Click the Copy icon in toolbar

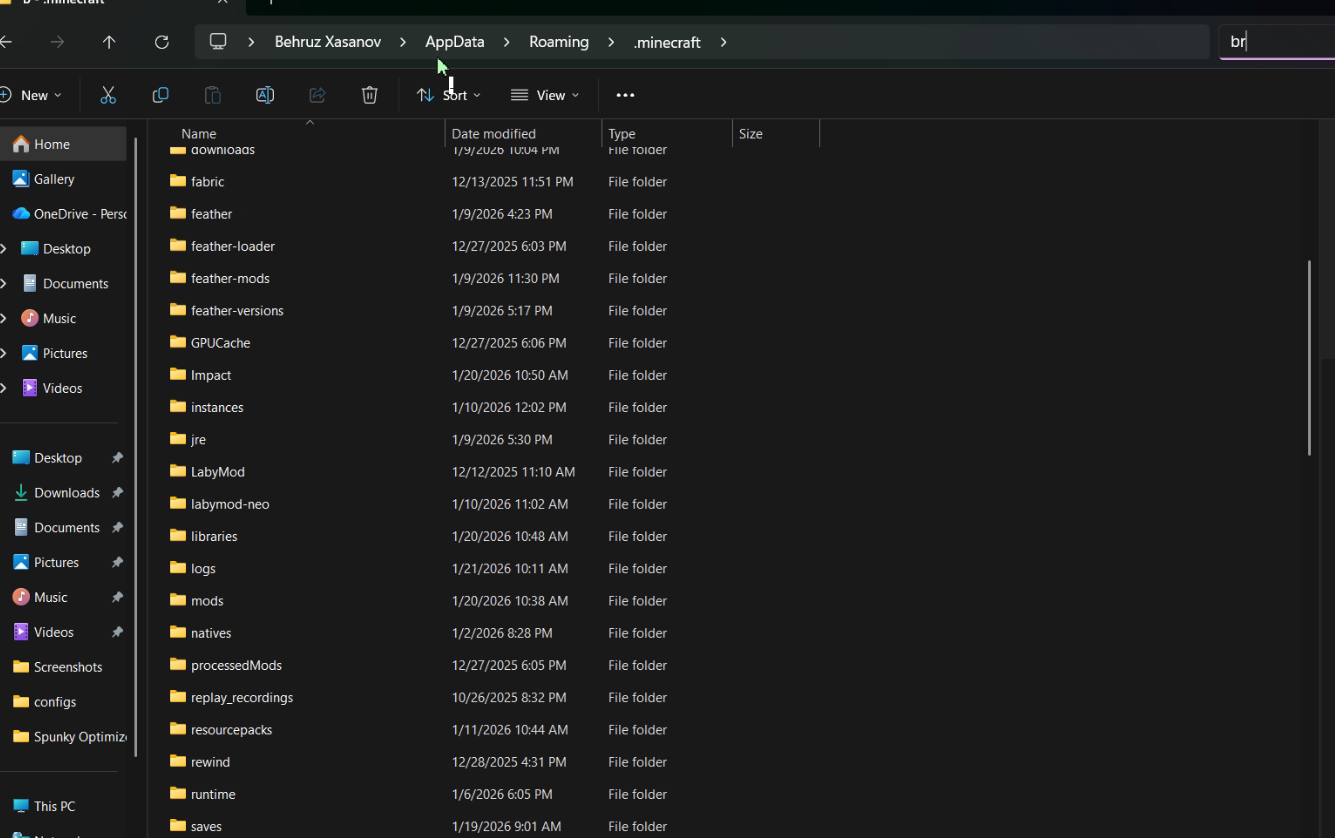160,95
